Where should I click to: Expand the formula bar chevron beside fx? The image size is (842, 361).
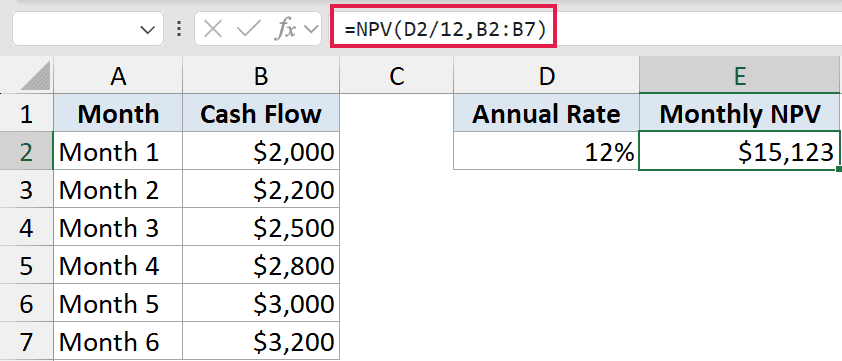[x=311, y=30]
